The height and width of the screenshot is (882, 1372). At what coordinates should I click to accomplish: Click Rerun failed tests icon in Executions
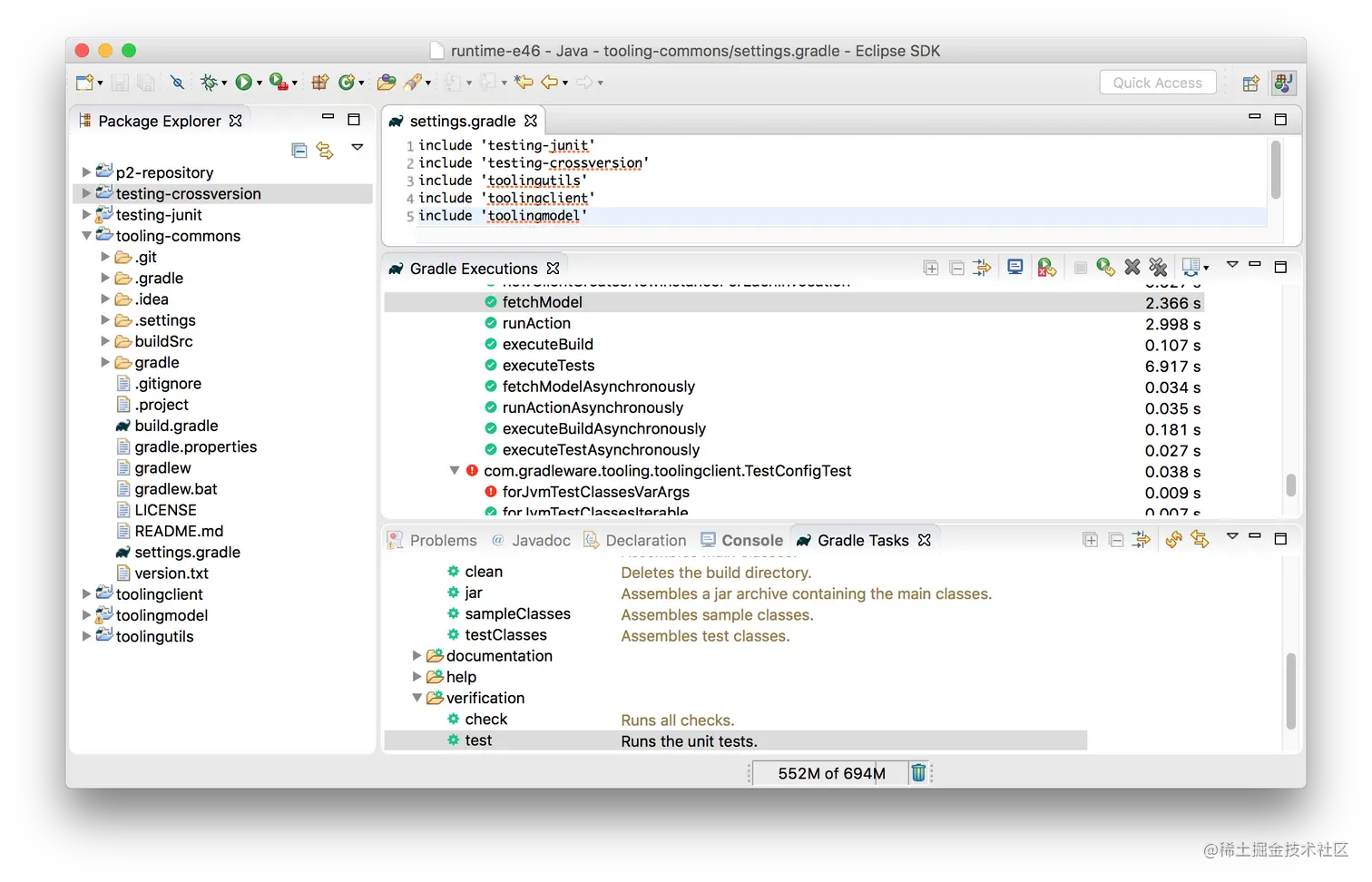(1047, 268)
